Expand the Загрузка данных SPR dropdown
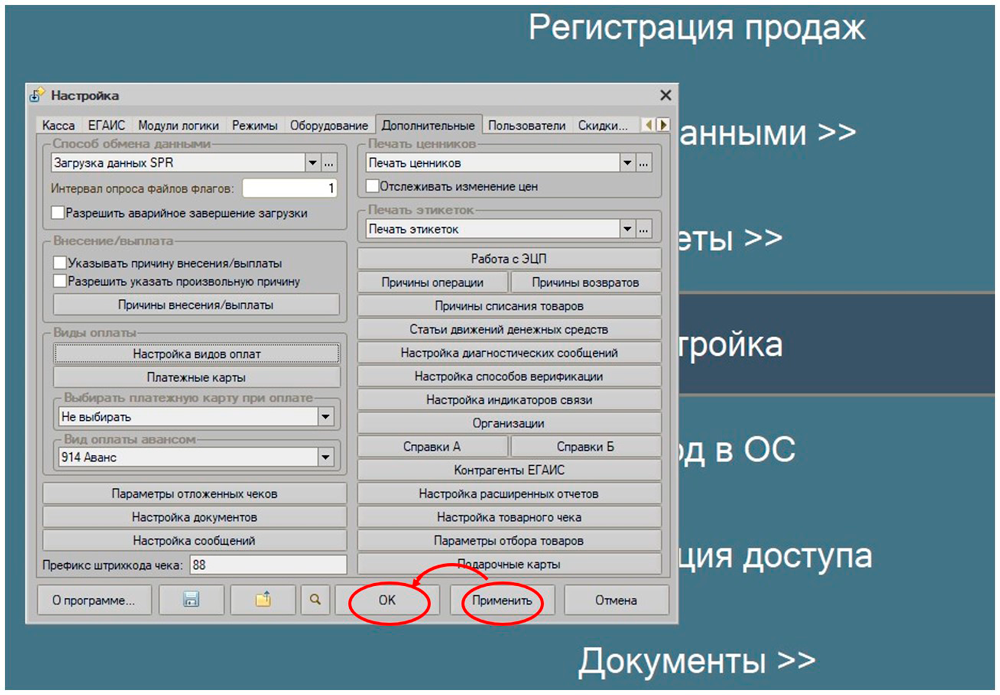Image resolution: width=1000 pixels, height=695 pixels. point(312,163)
